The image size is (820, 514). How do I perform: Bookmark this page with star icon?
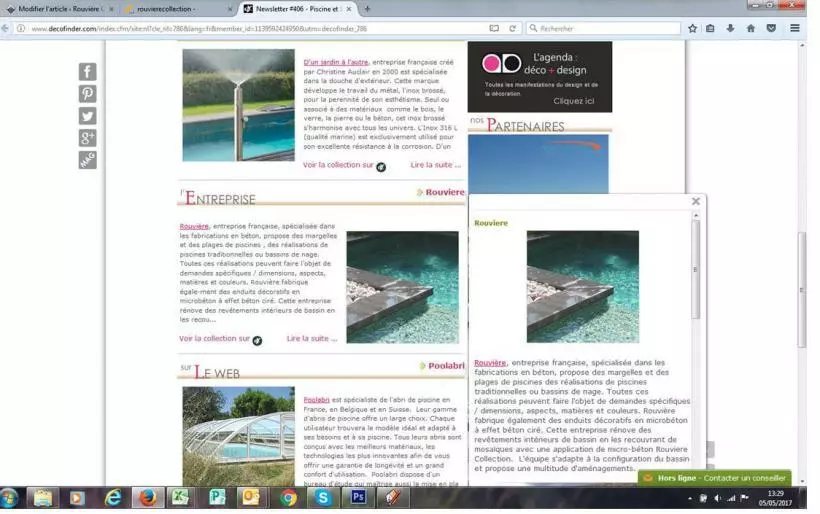pyautogui.click(x=692, y=28)
